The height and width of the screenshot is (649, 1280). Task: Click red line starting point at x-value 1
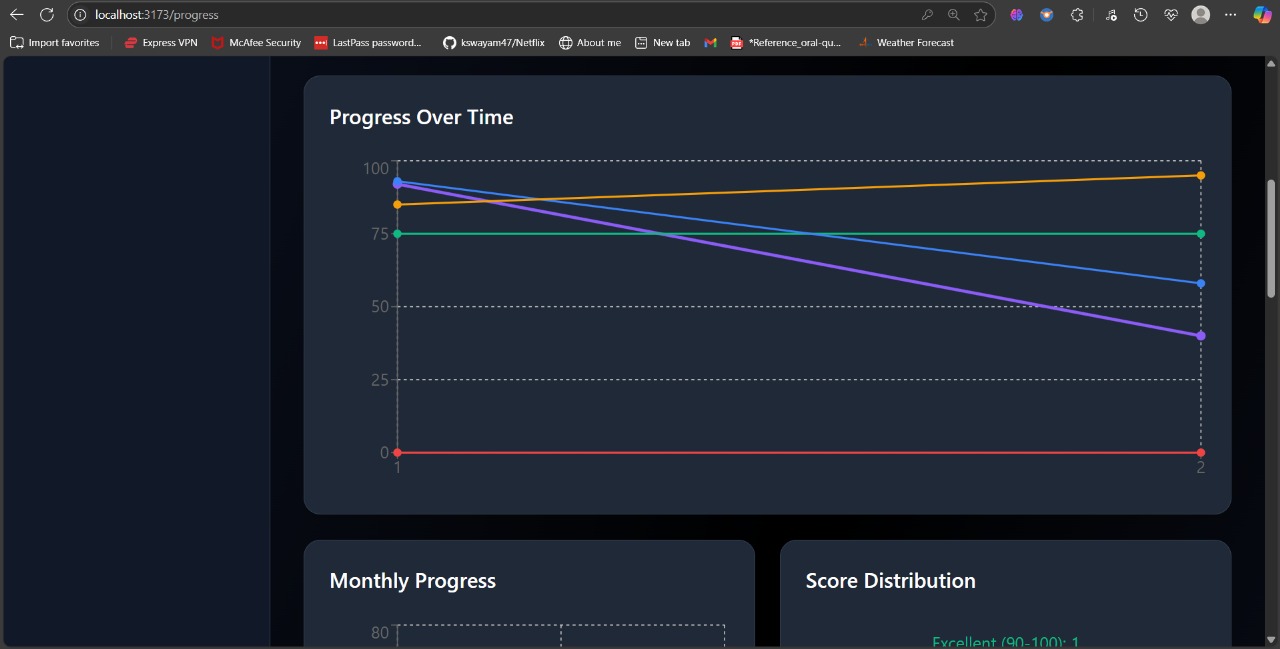pyautogui.click(x=398, y=453)
